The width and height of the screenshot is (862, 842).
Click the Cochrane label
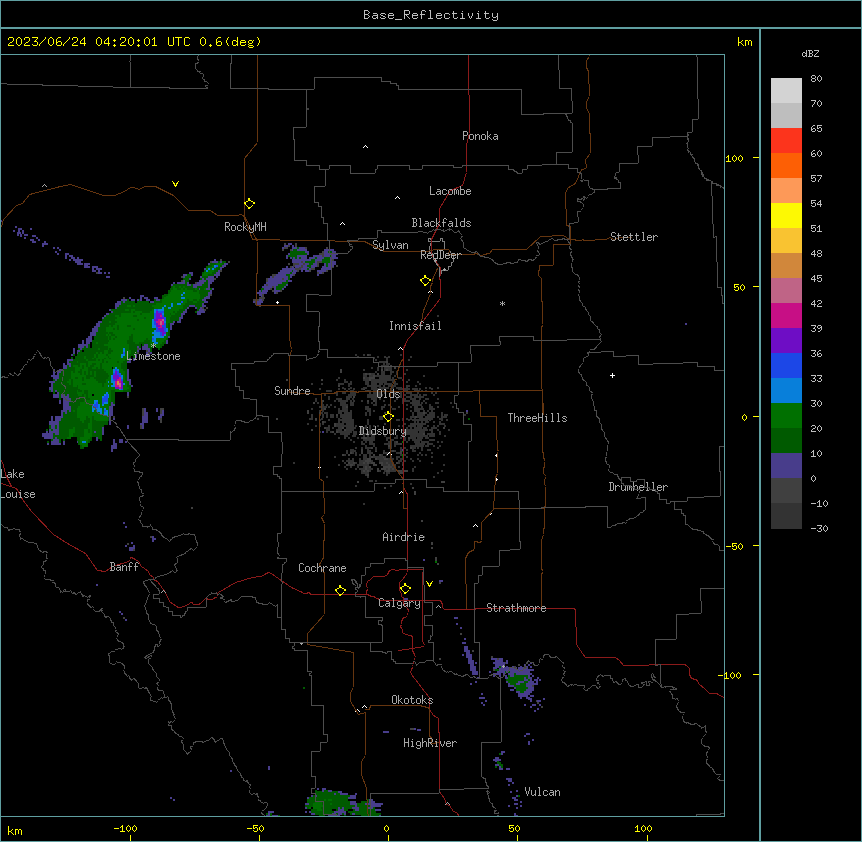tap(322, 568)
